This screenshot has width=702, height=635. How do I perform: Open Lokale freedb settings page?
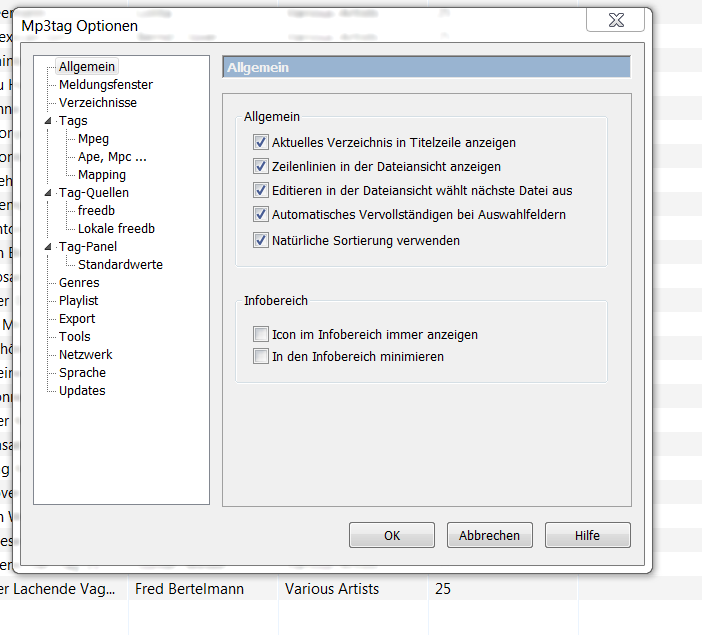tap(116, 228)
